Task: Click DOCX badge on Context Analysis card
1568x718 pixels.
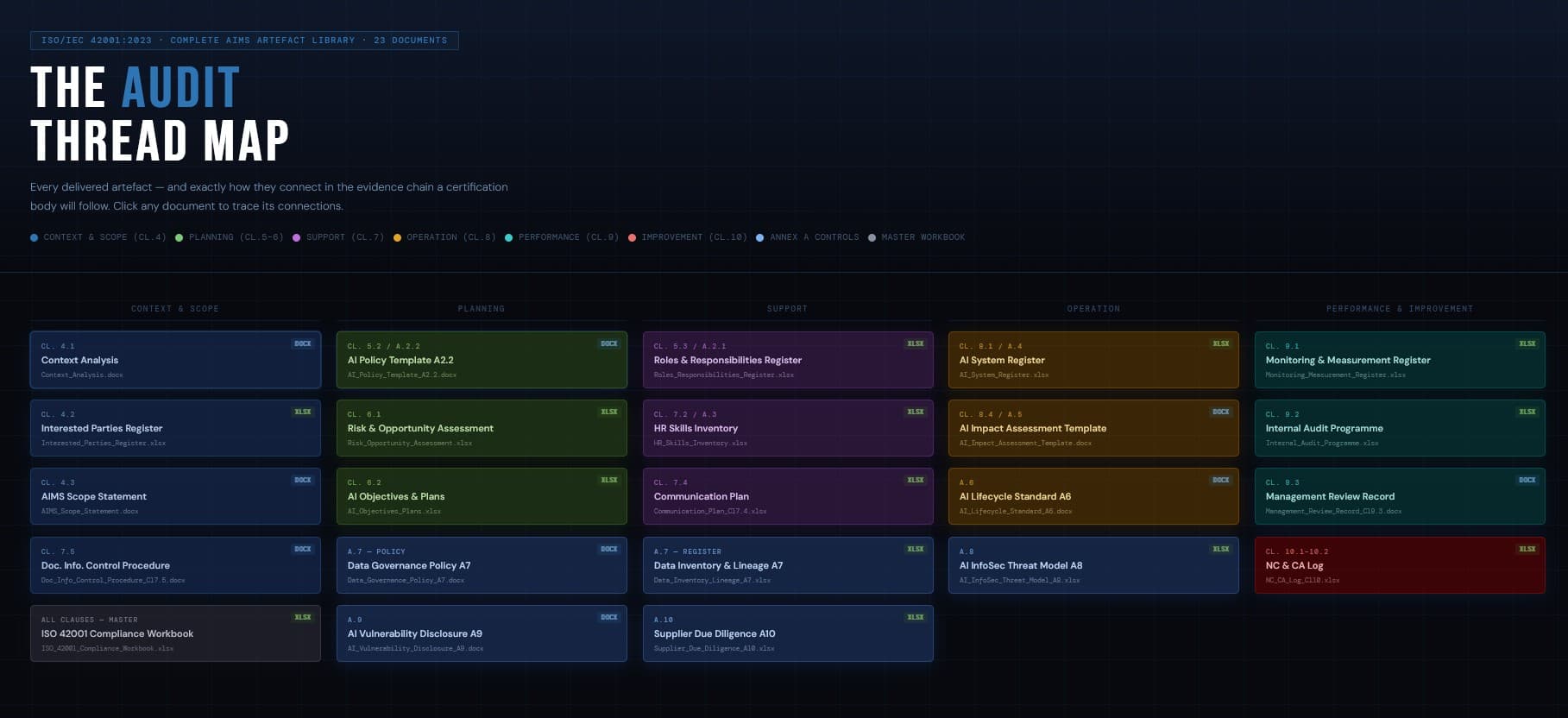Action: pos(302,343)
